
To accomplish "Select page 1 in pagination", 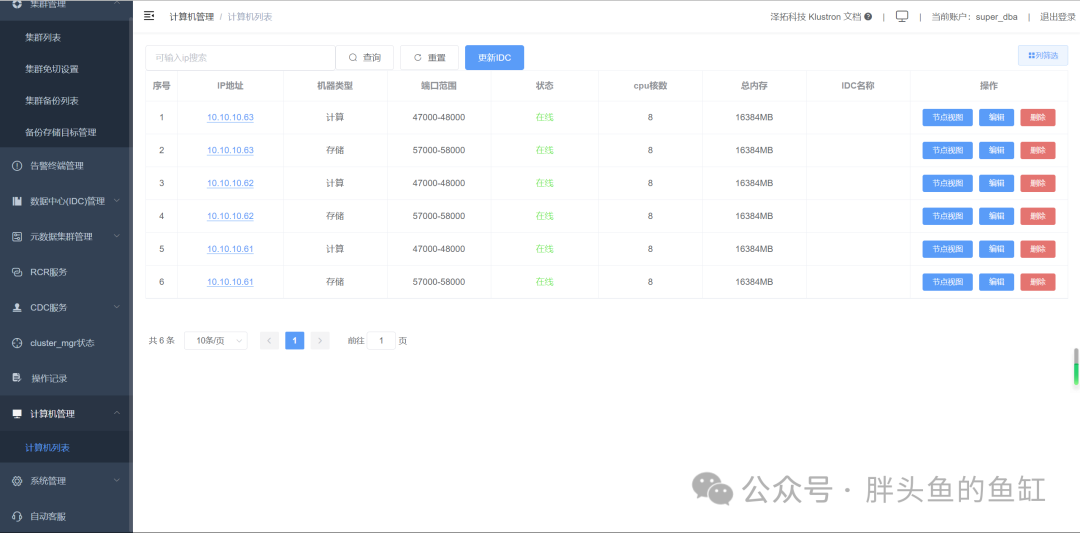I will [295, 340].
